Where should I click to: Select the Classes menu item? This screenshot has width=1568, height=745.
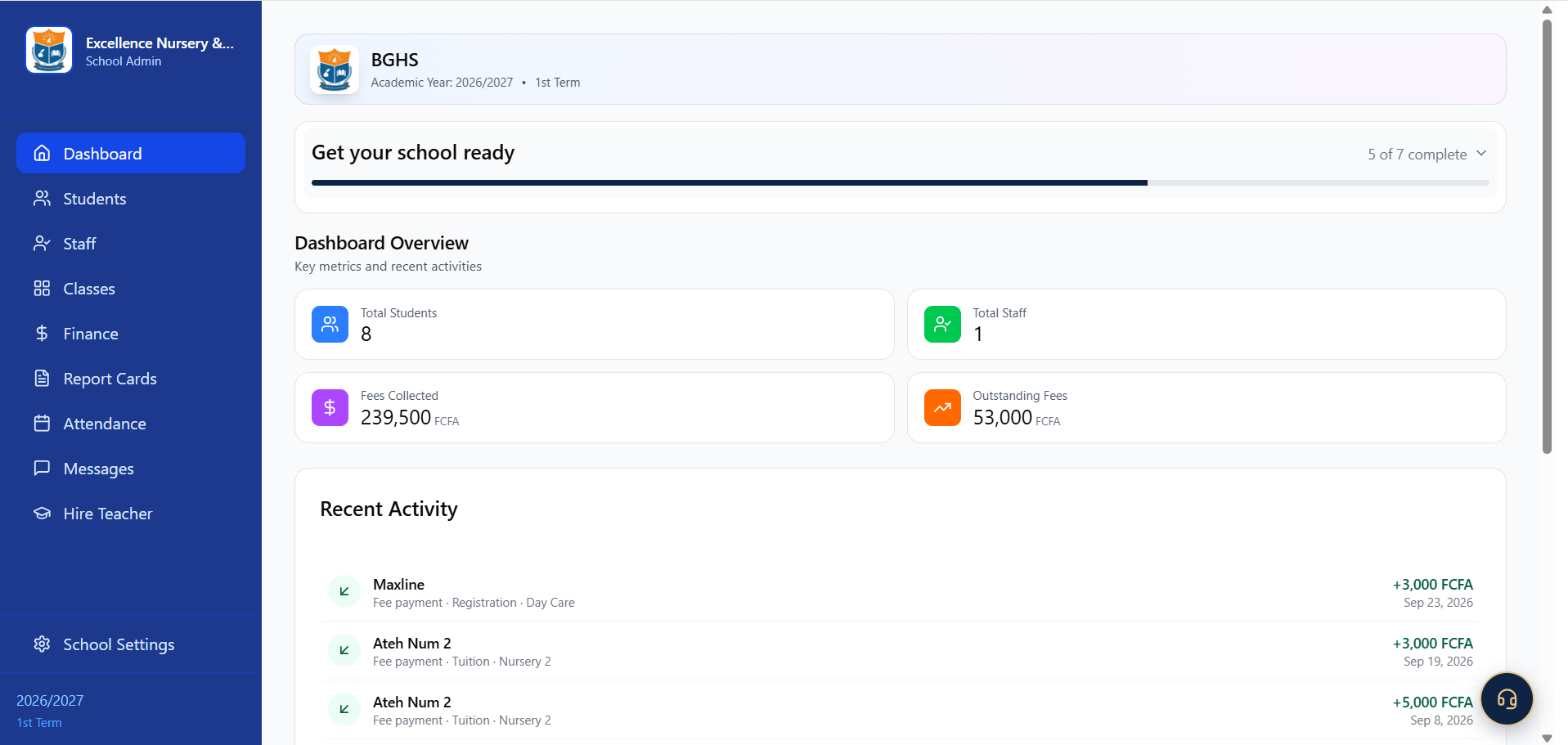point(131,288)
